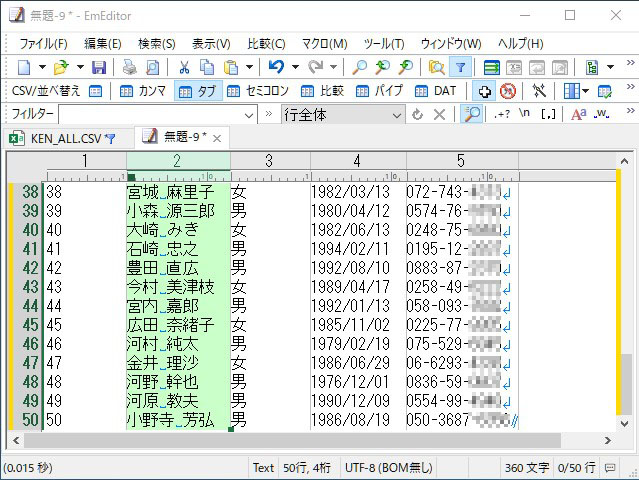639x480 pixels.
Task: Click the blue column layout icon
Action: coord(571,91)
